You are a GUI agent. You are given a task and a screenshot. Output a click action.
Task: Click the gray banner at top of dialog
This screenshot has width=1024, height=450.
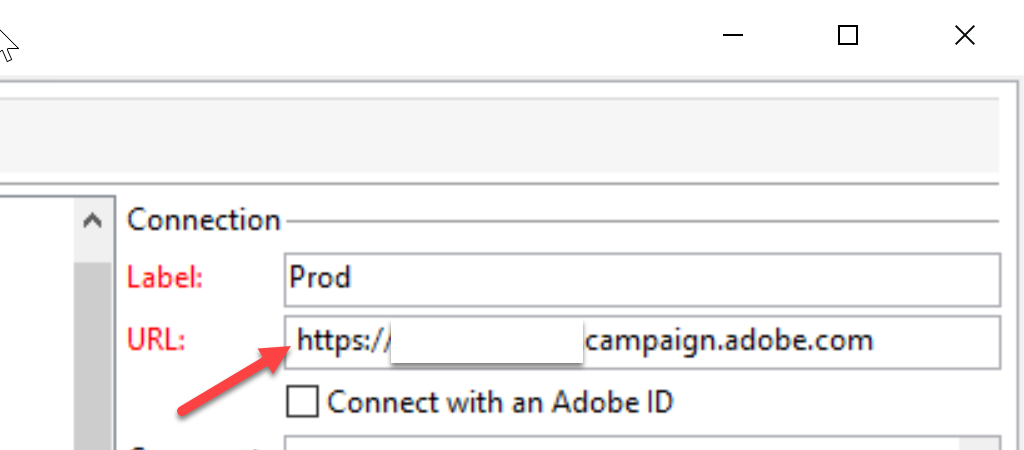(500, 135)
